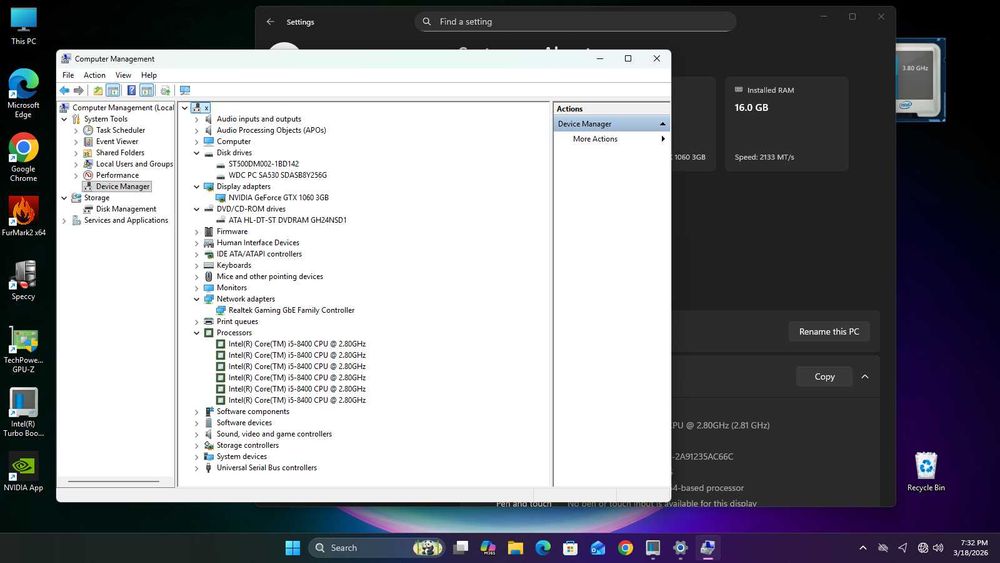Show hidden icons chevron in system tray
The height and width of the screenshot is (563, 1000).
click(863, 548)
